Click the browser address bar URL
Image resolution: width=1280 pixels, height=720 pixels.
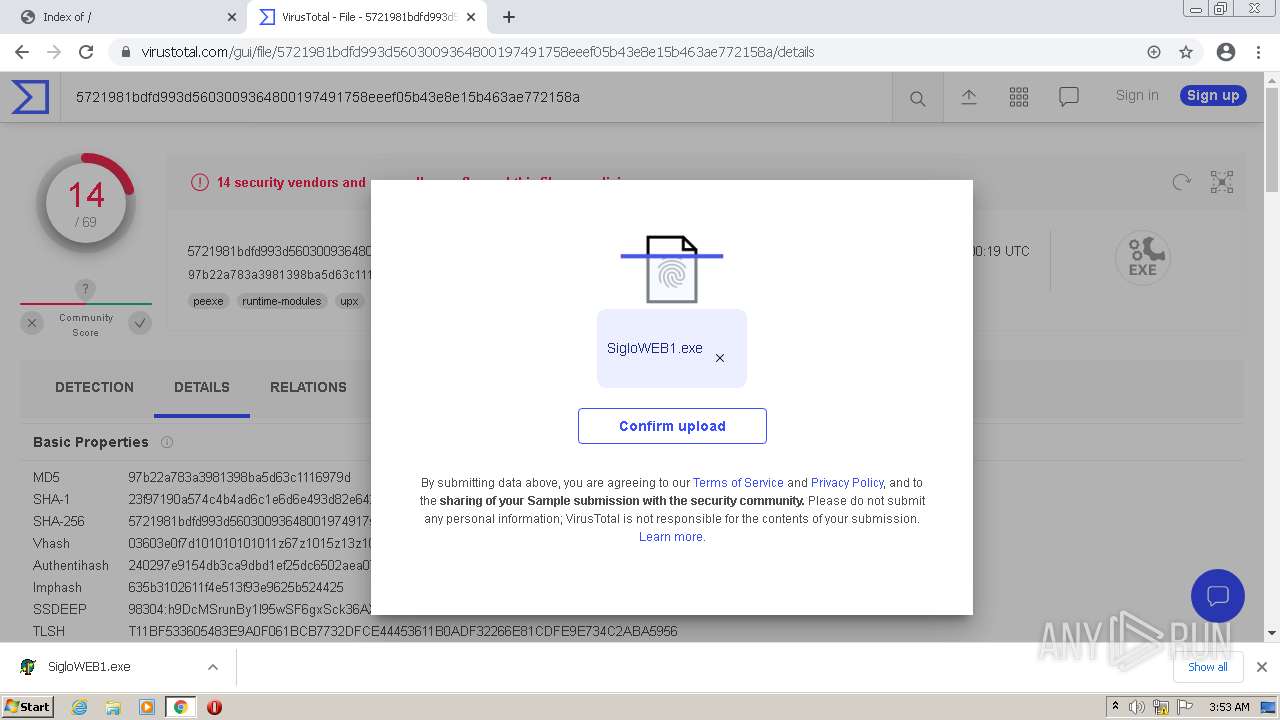coord(478,52)
